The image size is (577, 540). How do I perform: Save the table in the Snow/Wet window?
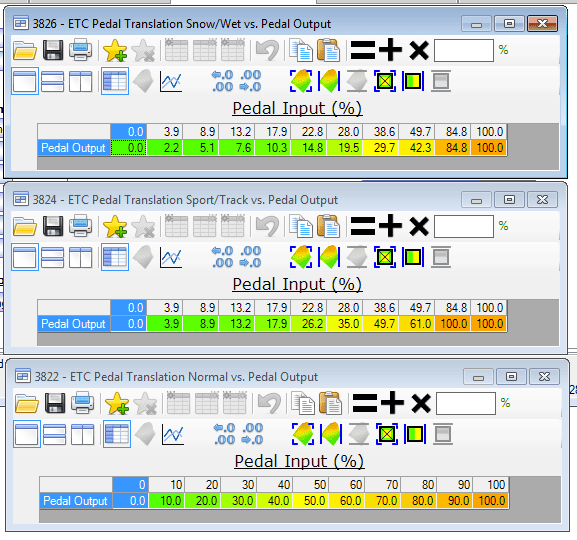click(53, 50)
